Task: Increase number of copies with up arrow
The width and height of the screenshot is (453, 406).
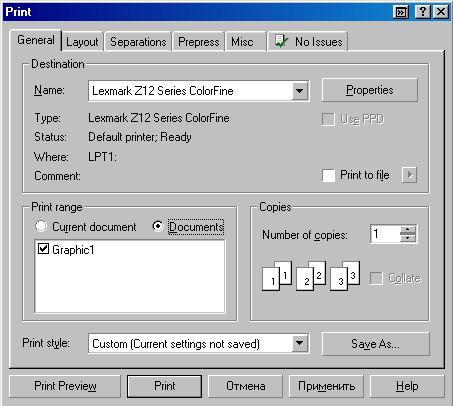Action: point(408,230)
